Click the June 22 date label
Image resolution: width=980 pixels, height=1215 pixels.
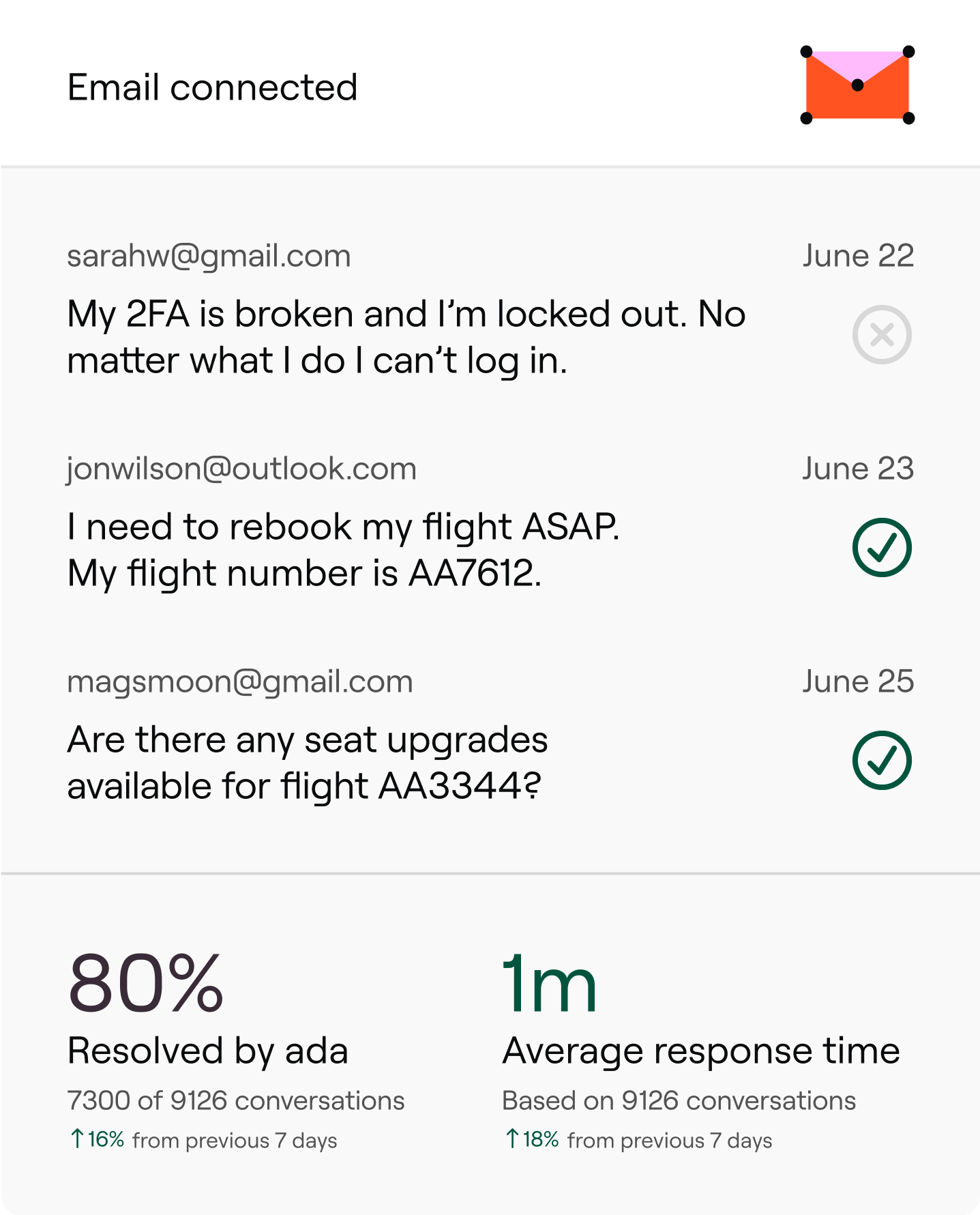coord(857,256)
